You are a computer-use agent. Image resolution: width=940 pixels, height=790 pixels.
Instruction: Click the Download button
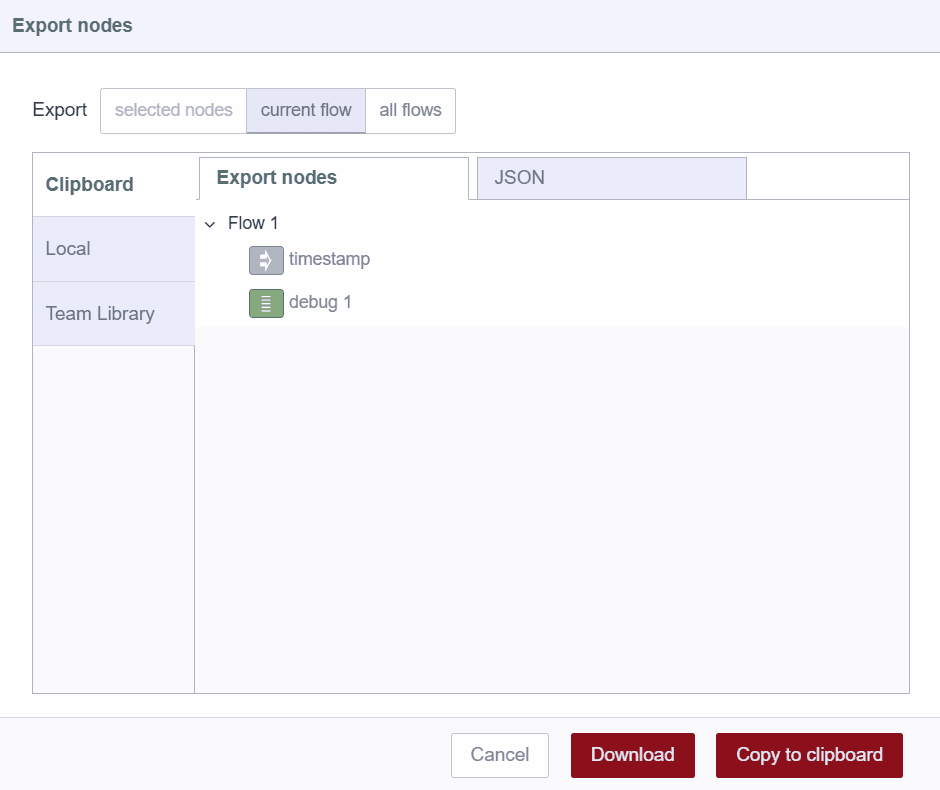pos(632,755)
